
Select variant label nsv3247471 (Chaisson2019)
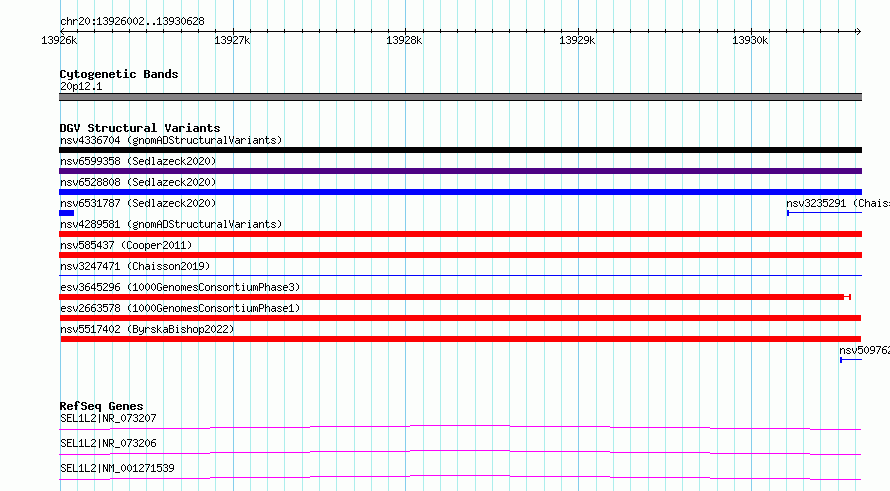pyautogui.click(x=135, y=266)
